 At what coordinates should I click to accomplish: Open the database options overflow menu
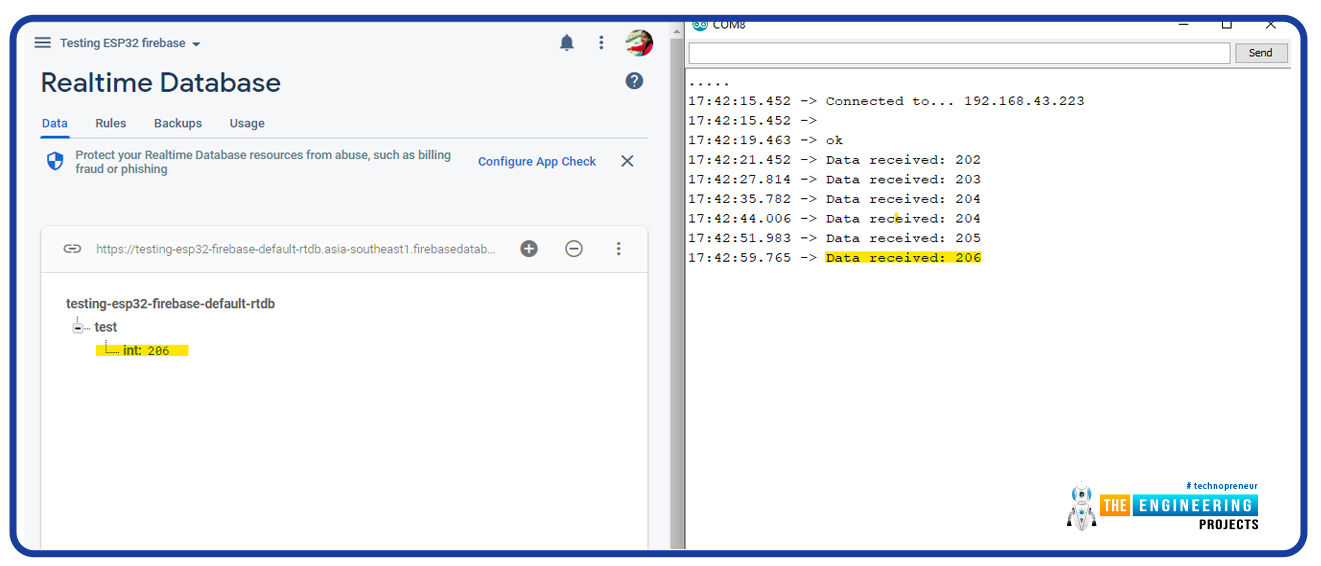tap(619, 249)
